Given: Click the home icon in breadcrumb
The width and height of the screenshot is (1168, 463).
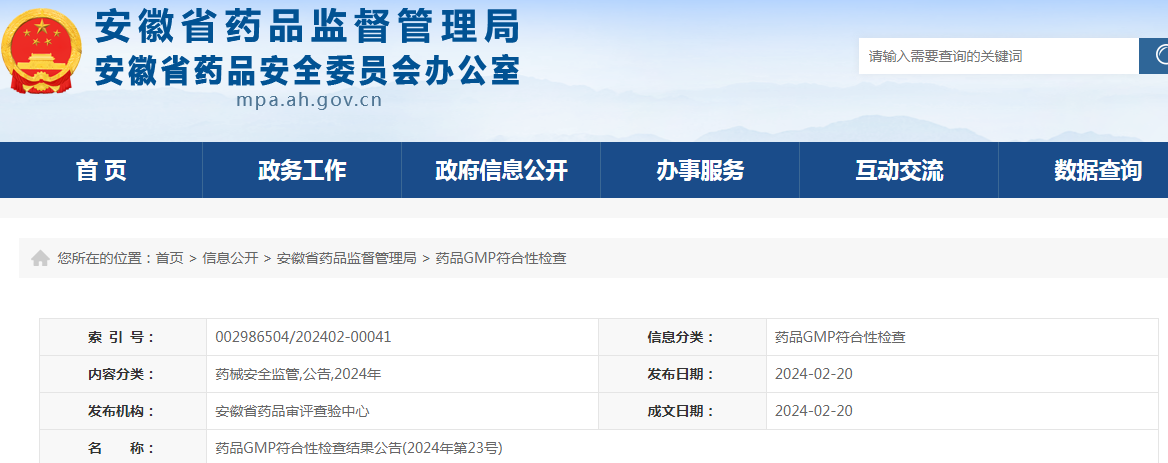Looking at the screenshot, I should coord(40,258).
